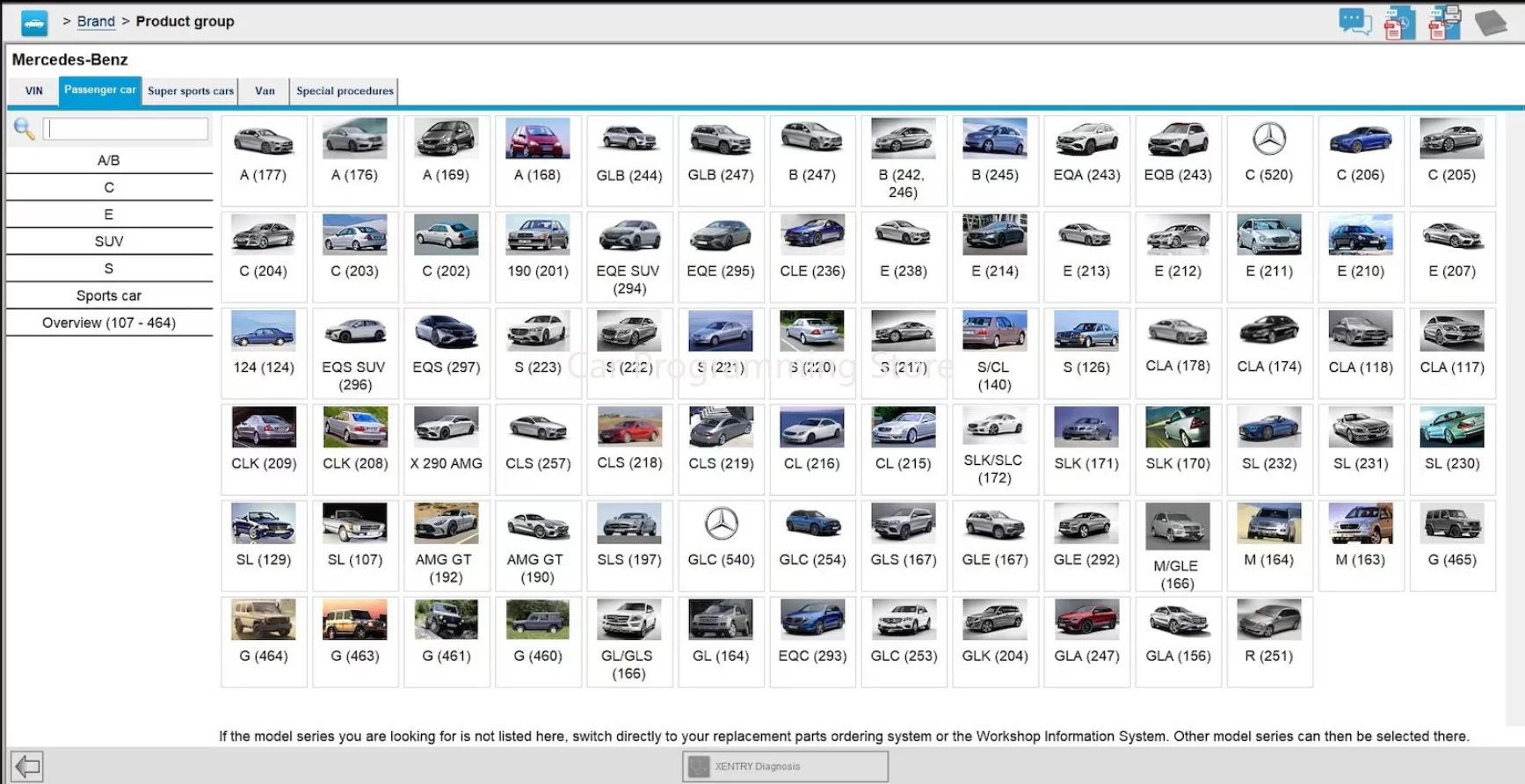Screen dimensions: 1525x784
Task: Open the G (463) model tile
Action: 355,642
